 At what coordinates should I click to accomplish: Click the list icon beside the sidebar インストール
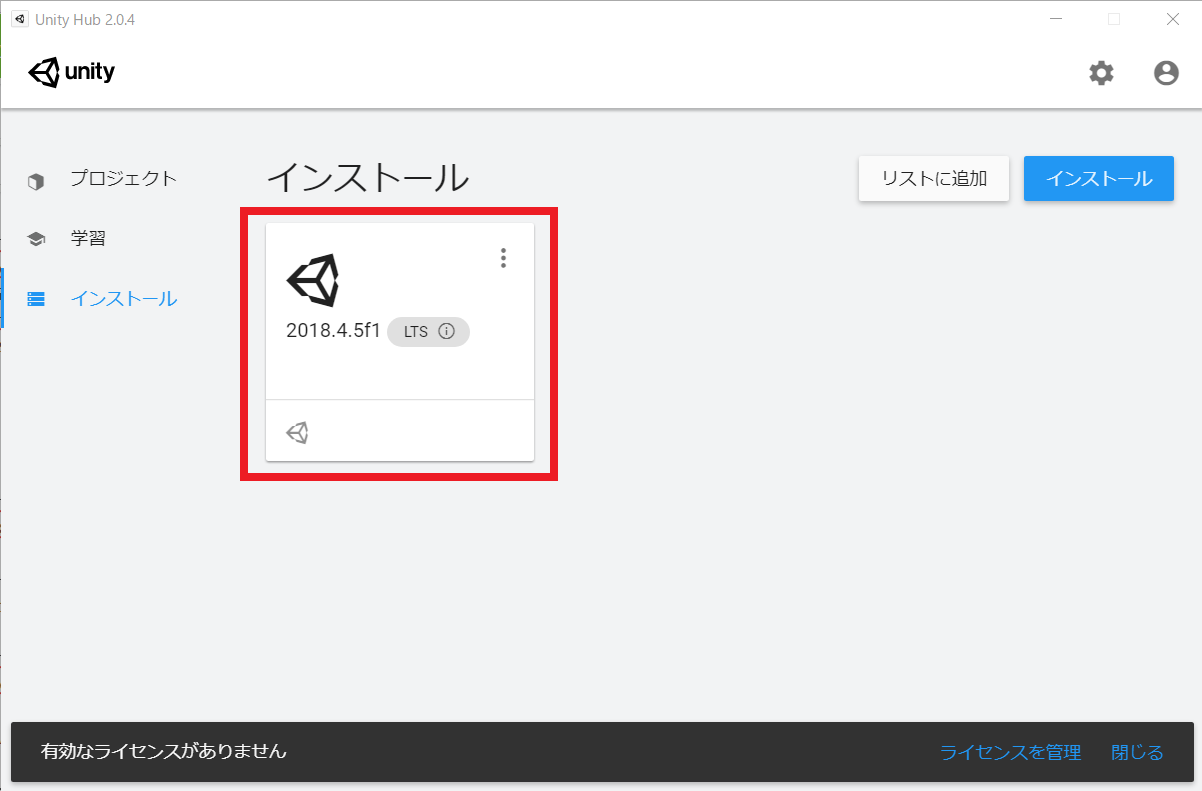pyautogui.click(x=36, y=299)
